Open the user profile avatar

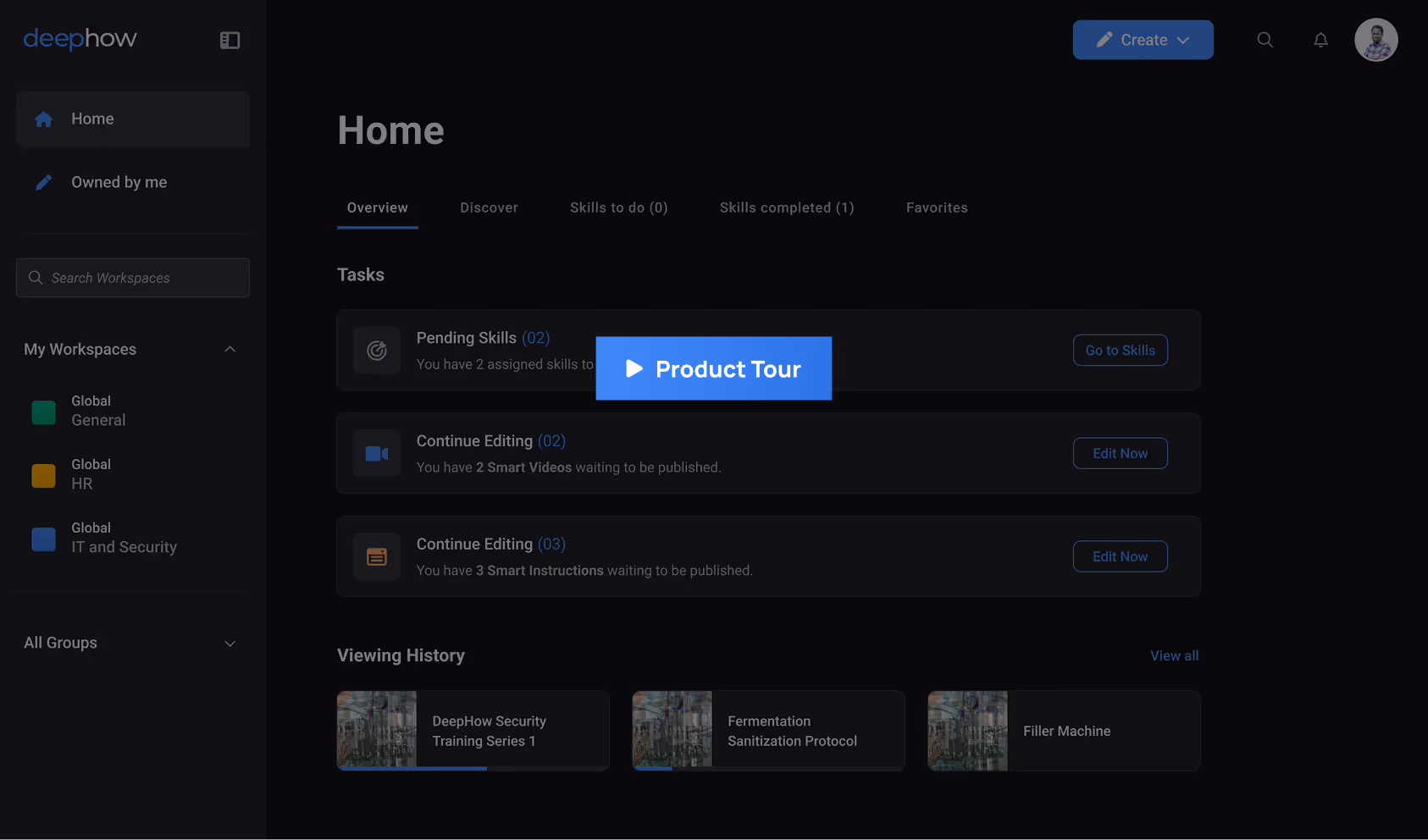pos(1375,40)
